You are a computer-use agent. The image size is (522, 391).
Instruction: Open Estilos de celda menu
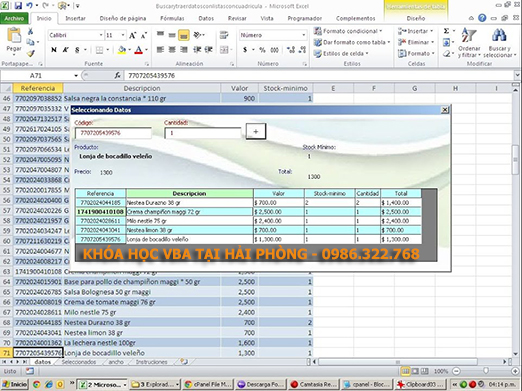coord(341,53)
